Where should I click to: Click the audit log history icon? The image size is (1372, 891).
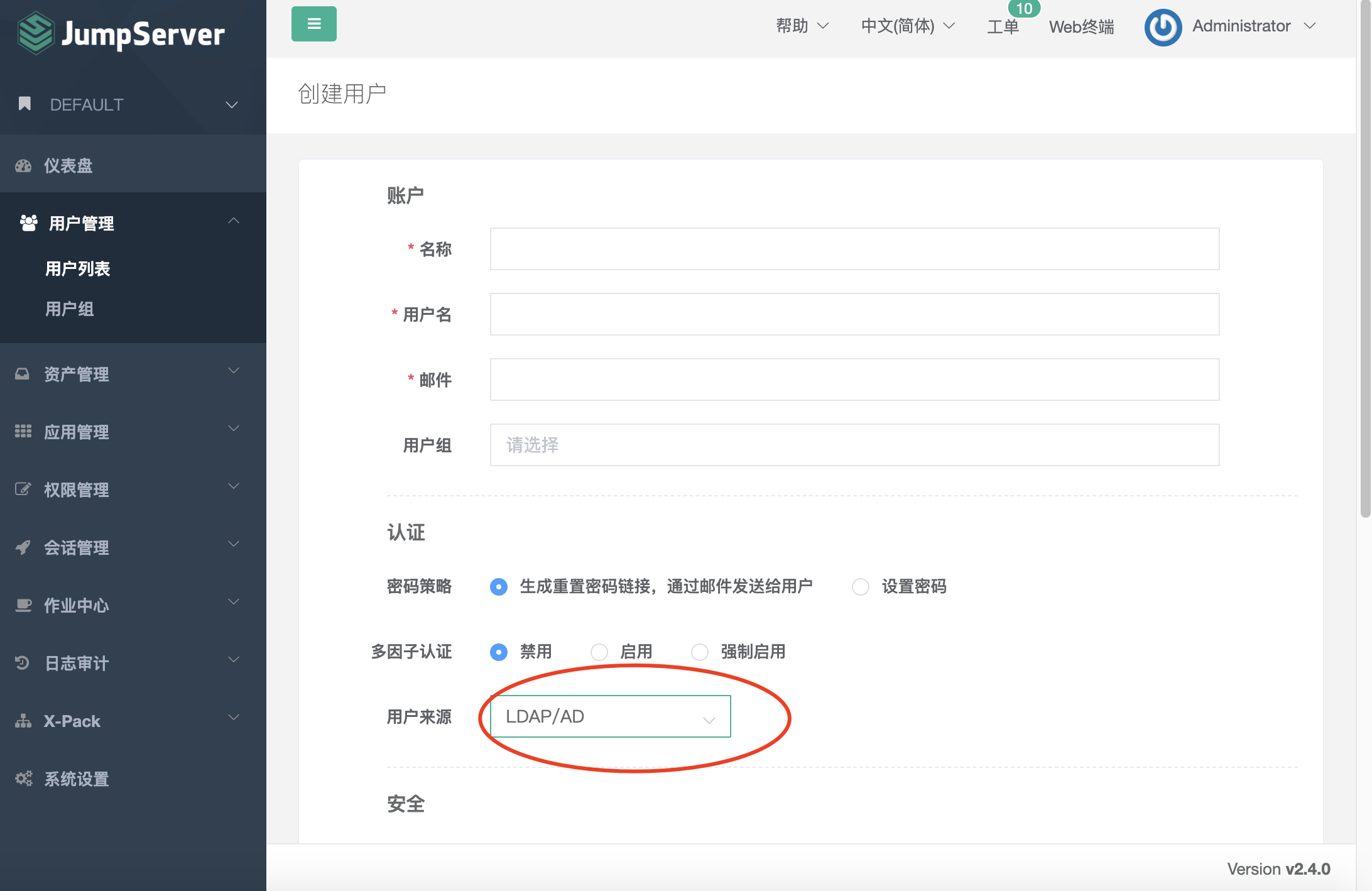(23, 662)
